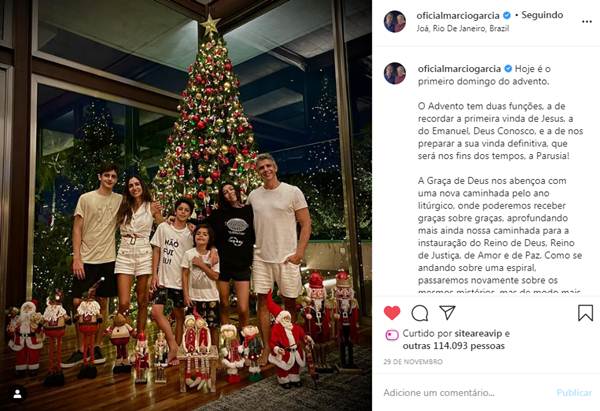600x411 pixels.
Task: Open the three-dot more options menu
Action: 587,22
